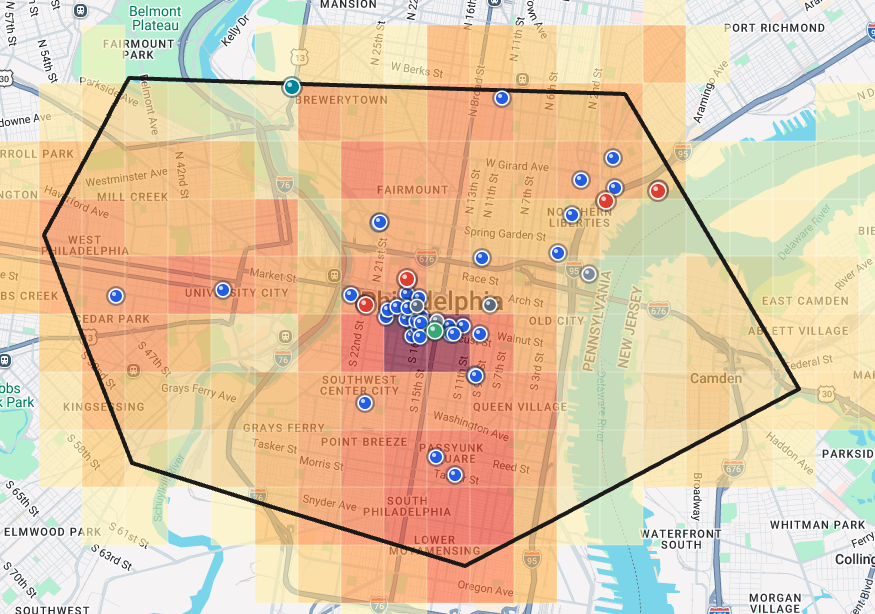Click the PORT RICHMOND label

pyautogui.click(x=775, y=28)
